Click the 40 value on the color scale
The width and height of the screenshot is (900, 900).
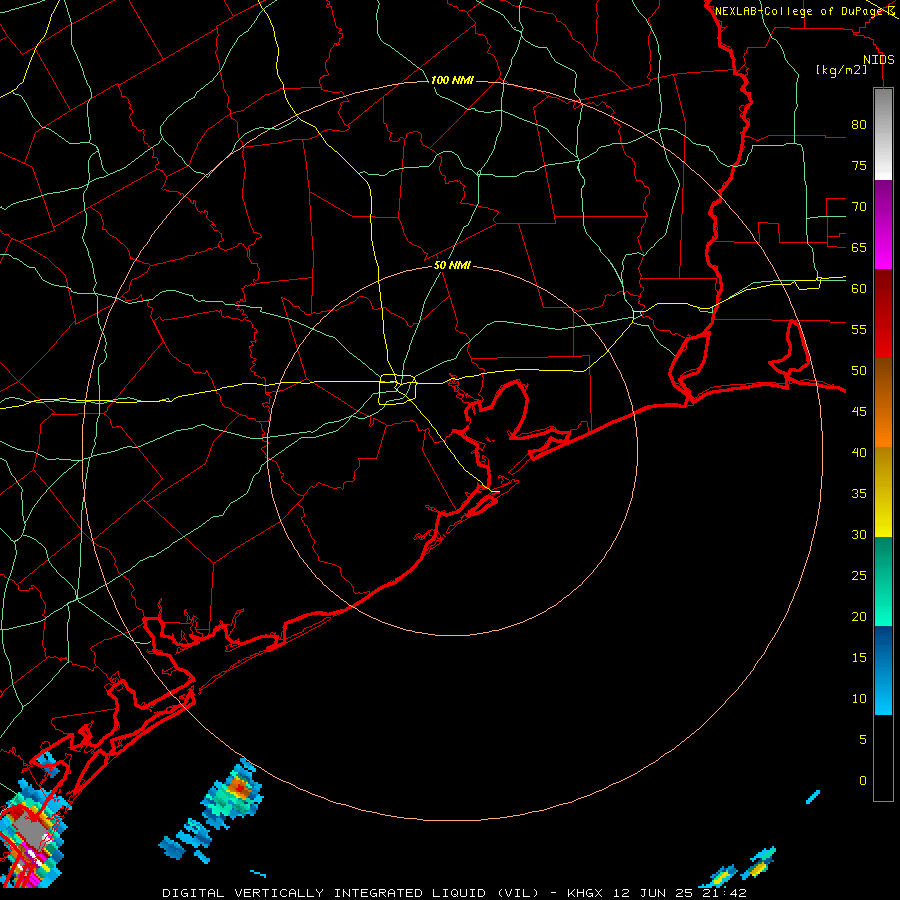[x=859, y=452]
